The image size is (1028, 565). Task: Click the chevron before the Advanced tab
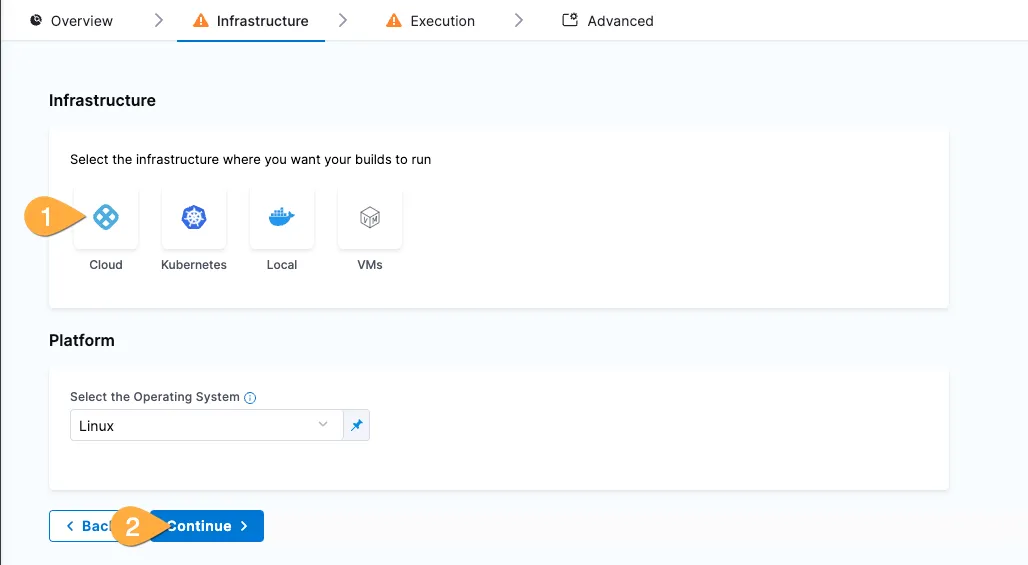point(518,20)
